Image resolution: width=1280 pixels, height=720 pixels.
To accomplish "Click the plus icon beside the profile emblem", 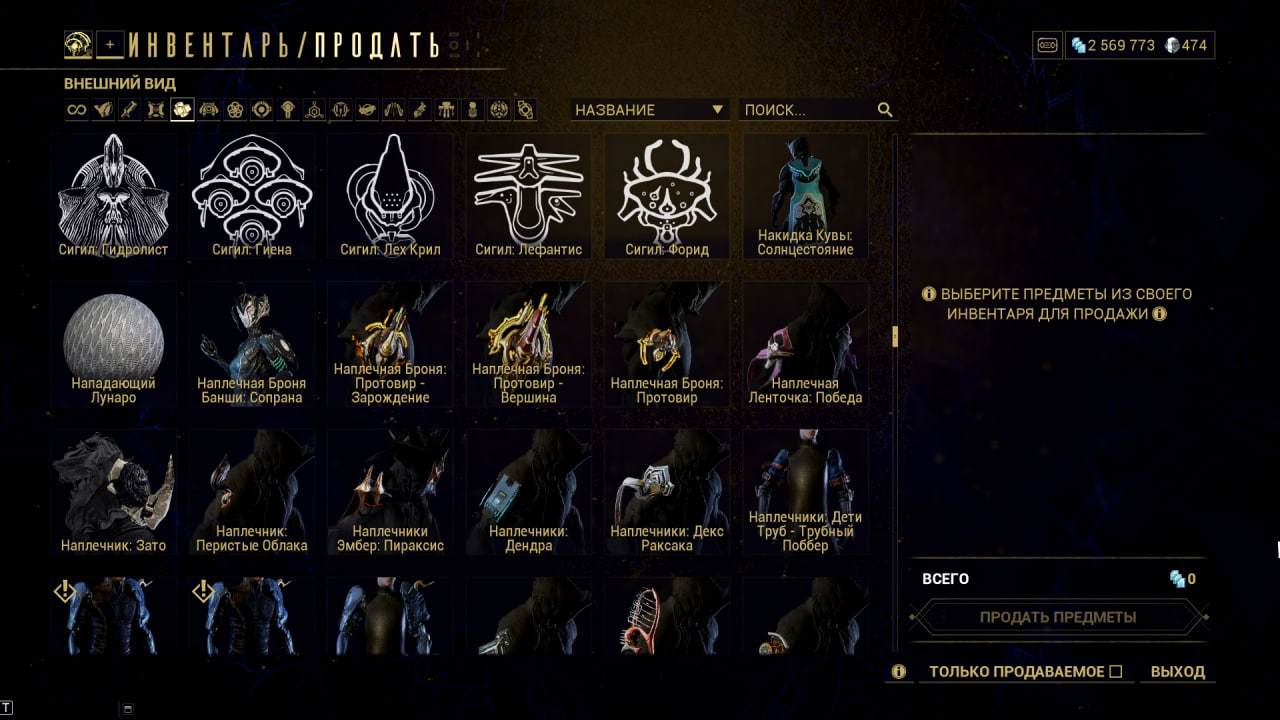I will point(110,44).
